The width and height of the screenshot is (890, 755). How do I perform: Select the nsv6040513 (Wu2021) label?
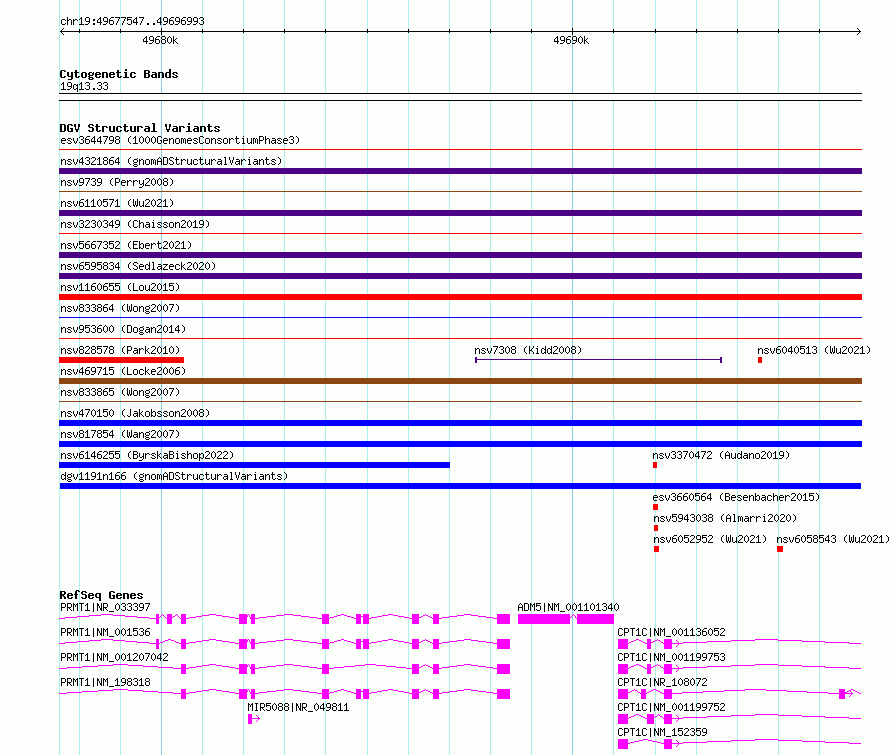coord(814,350)
